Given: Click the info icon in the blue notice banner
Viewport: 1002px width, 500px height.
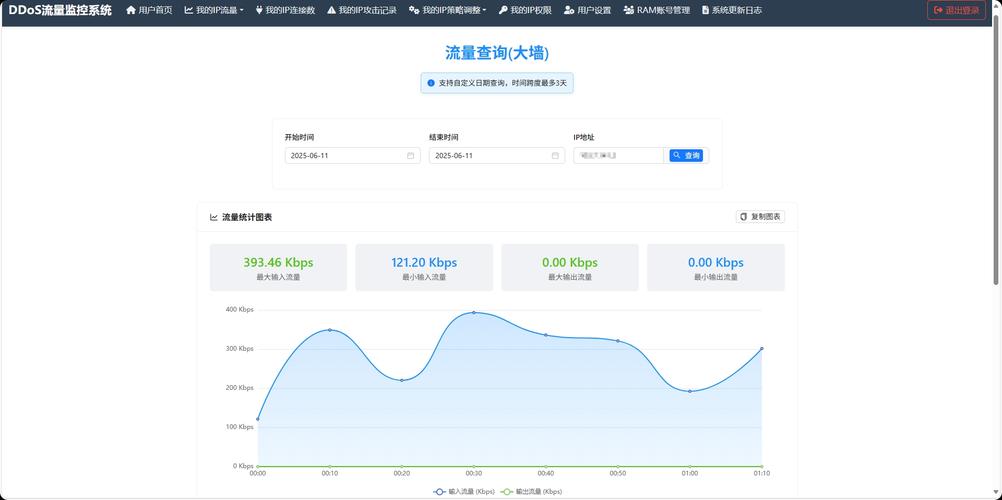Looking at the screenshot, I should pos(431,83).
